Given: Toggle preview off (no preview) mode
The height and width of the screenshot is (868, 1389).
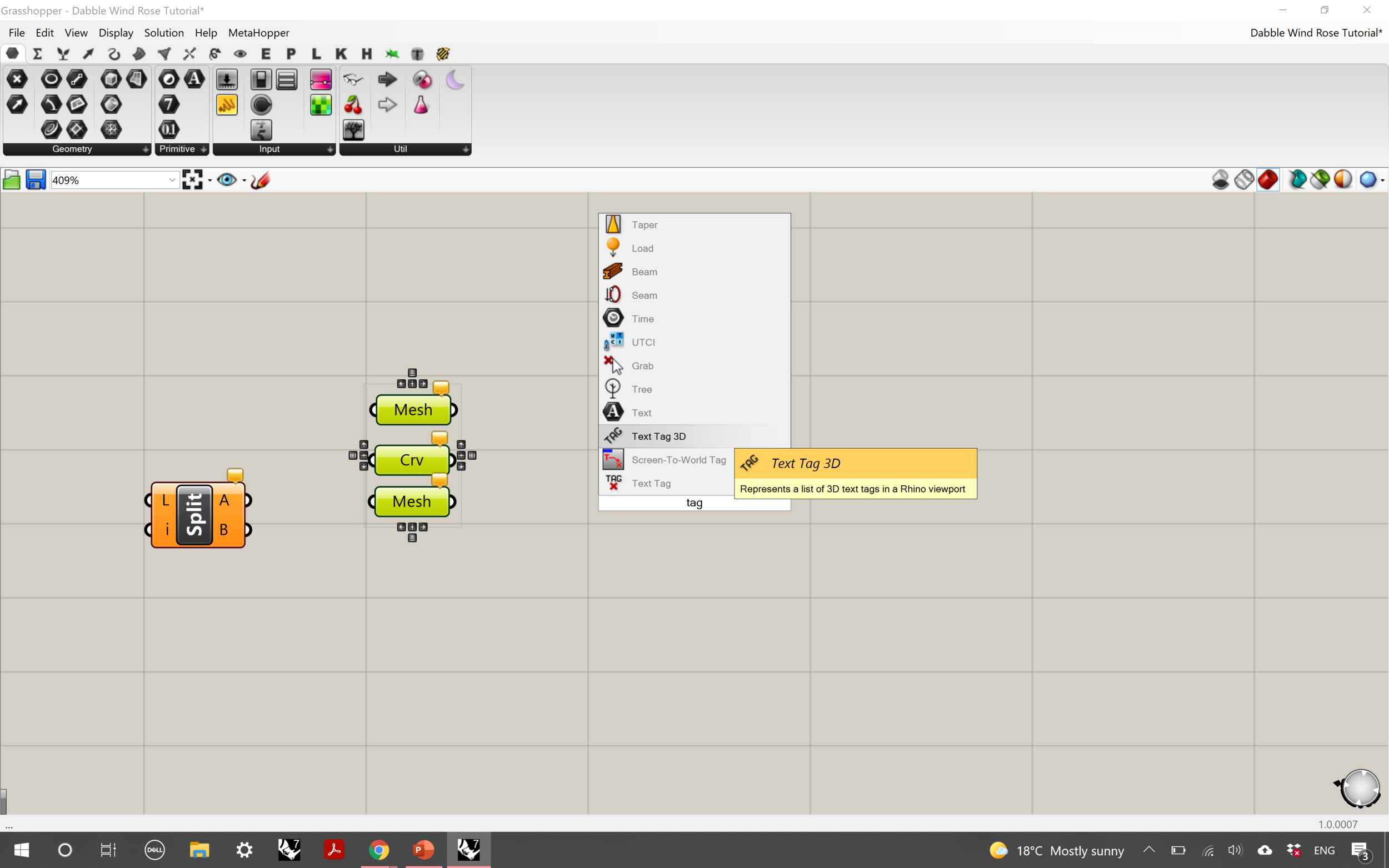Looking at the screenshot, I should pos(1221,180).
